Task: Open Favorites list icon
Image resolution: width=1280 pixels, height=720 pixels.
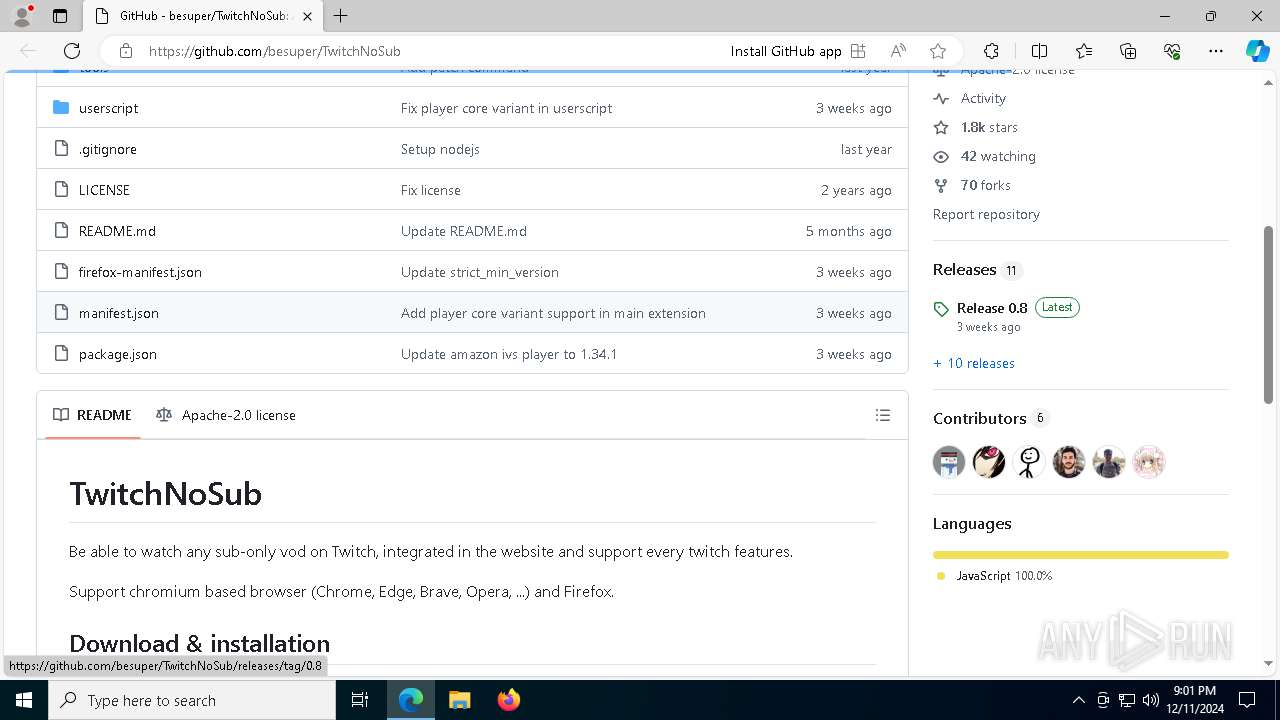Action: click(1084, 51)
